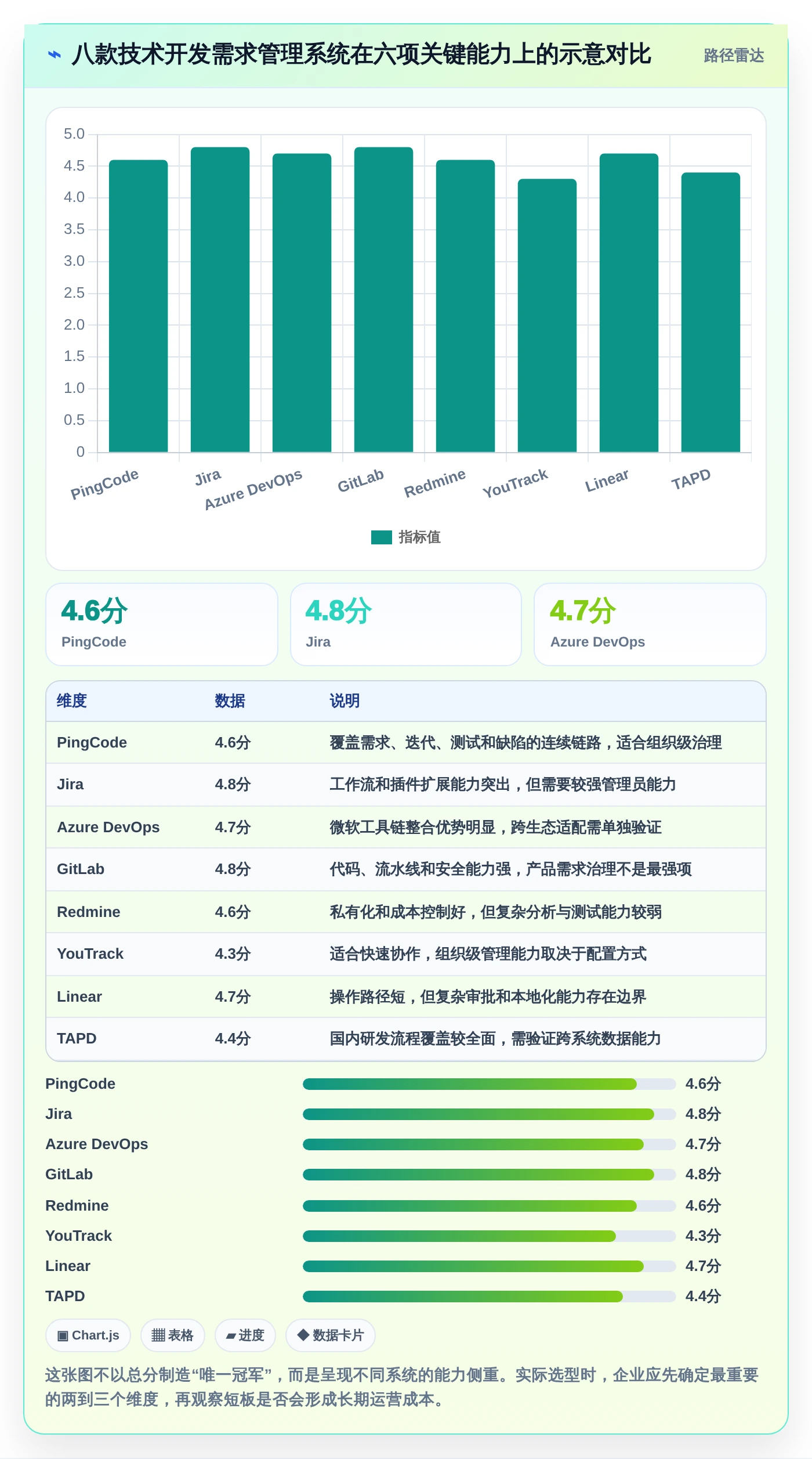Click the square icon in Chart.js chip

coord(63,1336)
